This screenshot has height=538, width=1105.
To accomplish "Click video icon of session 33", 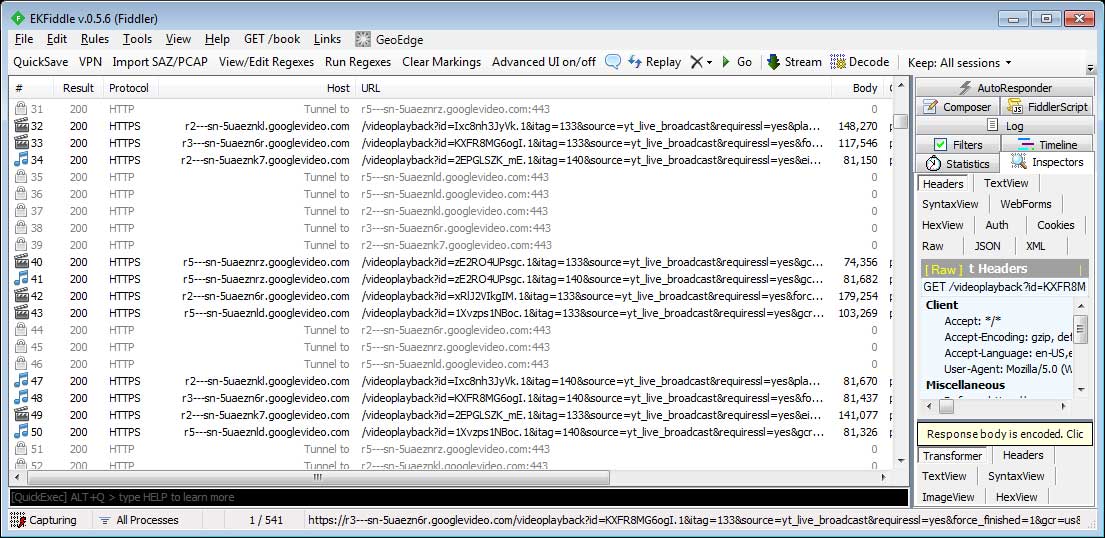I will coord(21,143).
